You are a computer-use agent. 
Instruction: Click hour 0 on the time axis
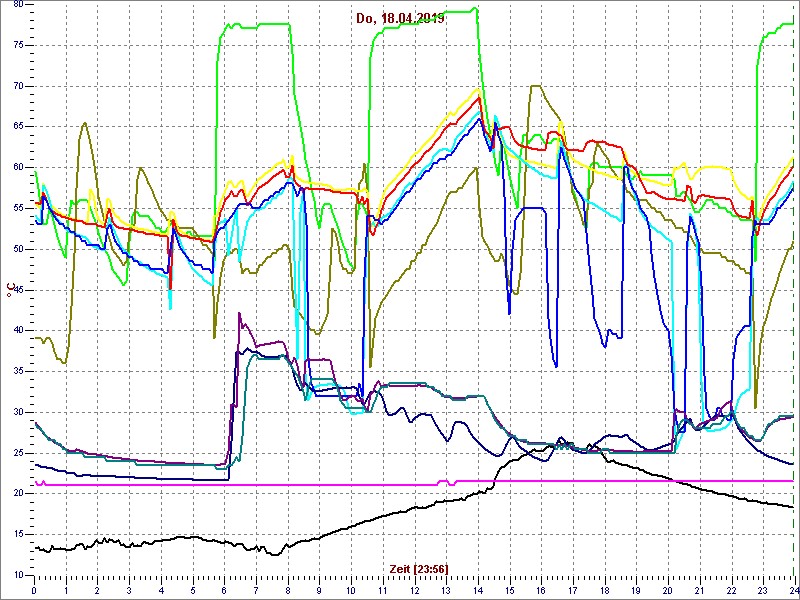(34, 590)
